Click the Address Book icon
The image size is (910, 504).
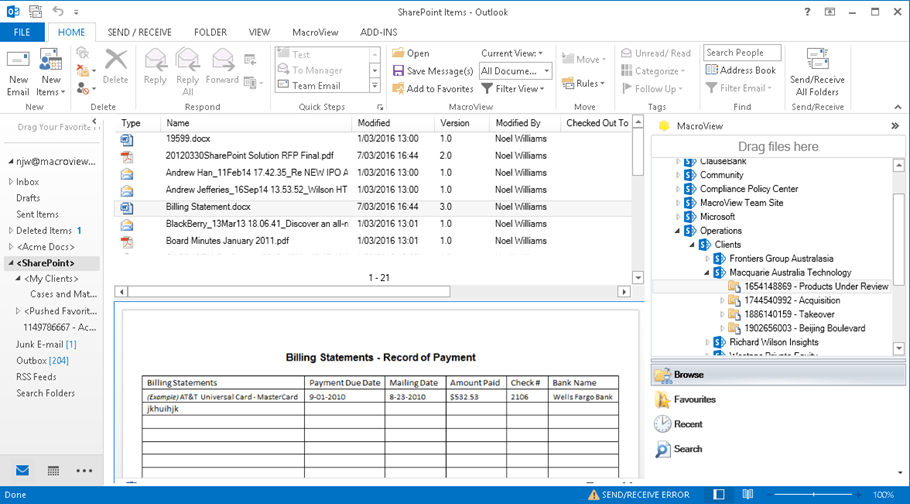tap(712, 70)
